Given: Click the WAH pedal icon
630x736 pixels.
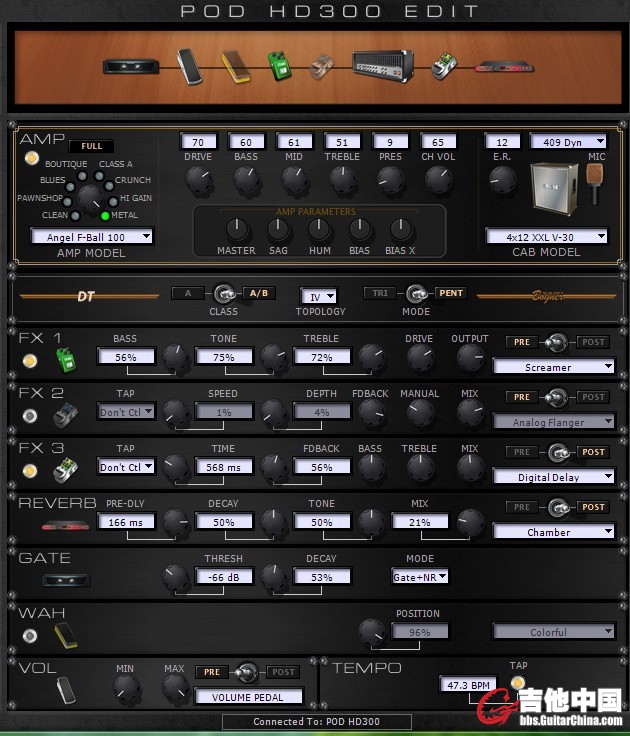Looking at the screenshot, I should pos(66,636).
